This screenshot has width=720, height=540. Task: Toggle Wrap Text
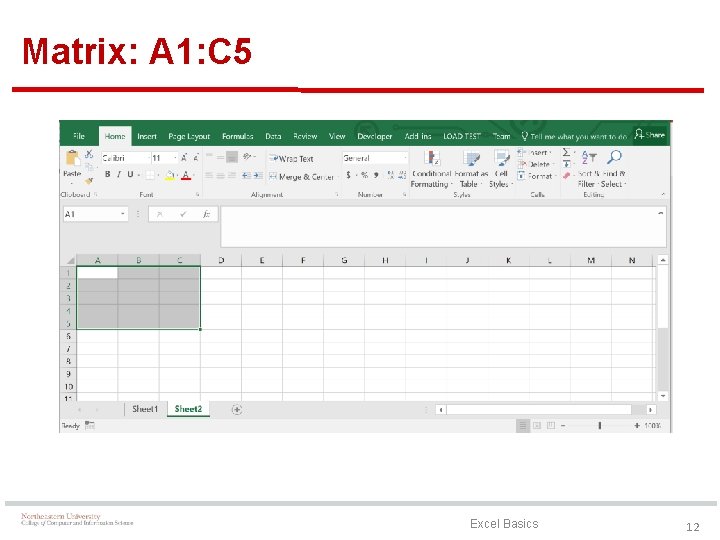point(291,159)
